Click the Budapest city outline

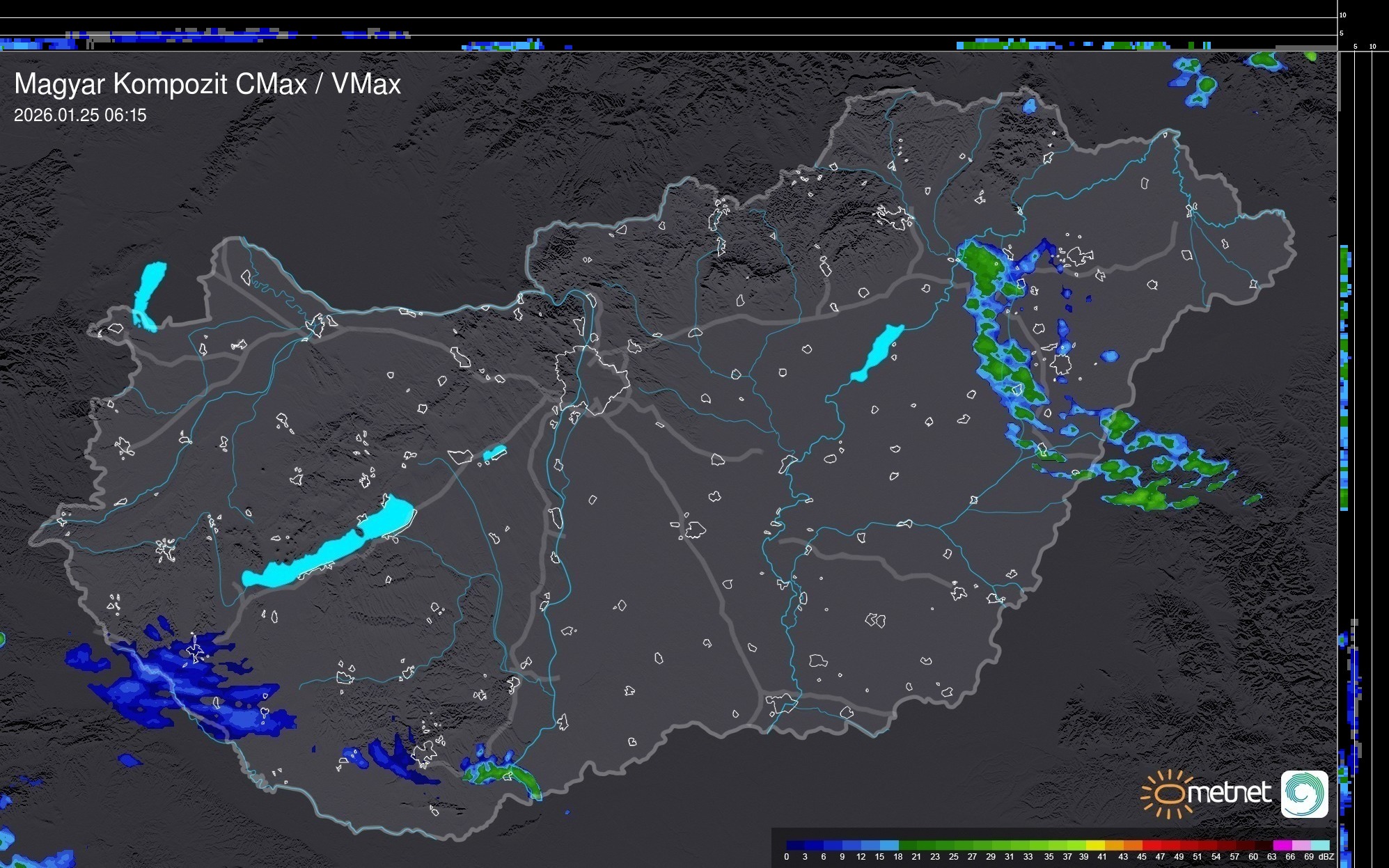click(592, 379)
